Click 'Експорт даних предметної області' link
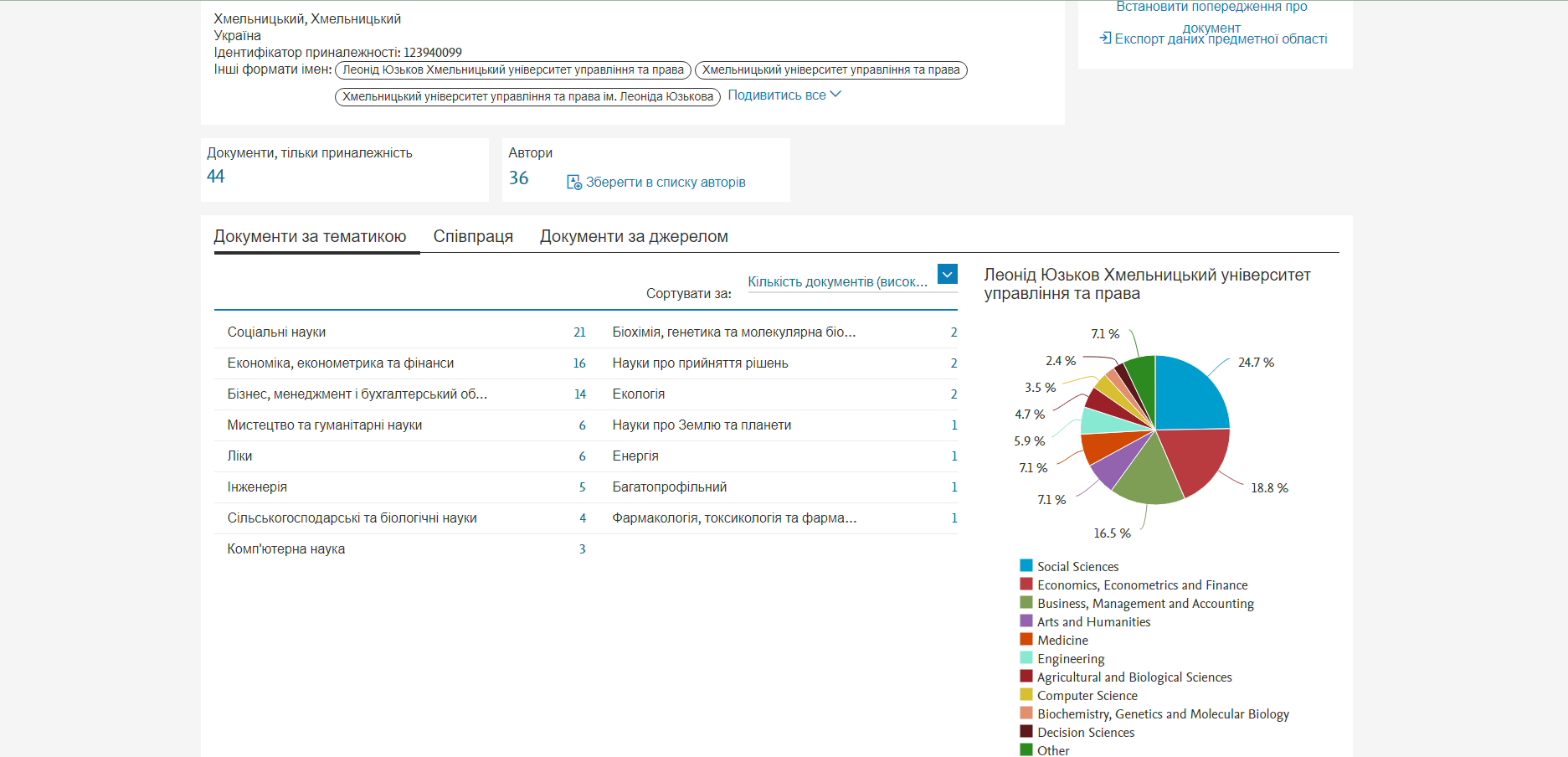 click(1221, 39)
